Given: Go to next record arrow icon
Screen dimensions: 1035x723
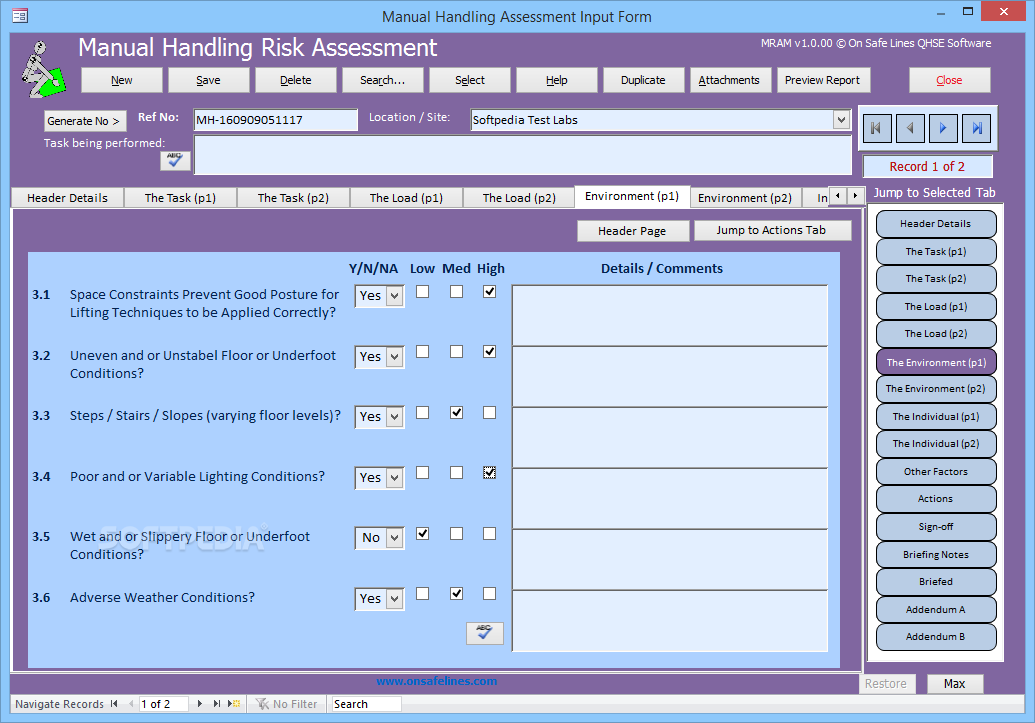Looking at the screenshot, I should pyautogui.click(x=943, y=128).
